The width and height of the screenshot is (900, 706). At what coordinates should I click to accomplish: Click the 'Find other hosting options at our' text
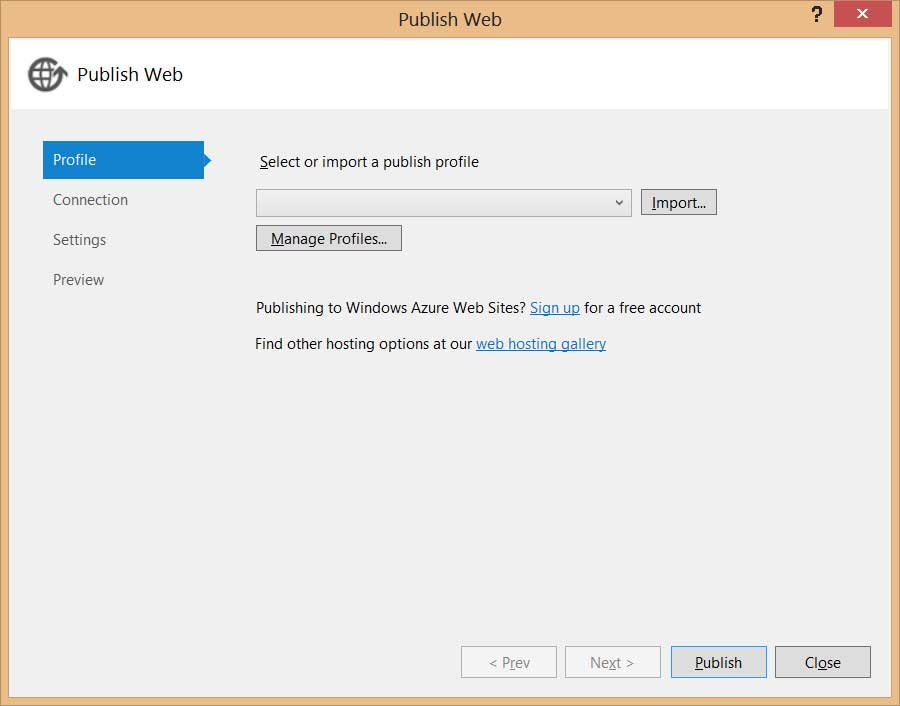coord(363,344)
